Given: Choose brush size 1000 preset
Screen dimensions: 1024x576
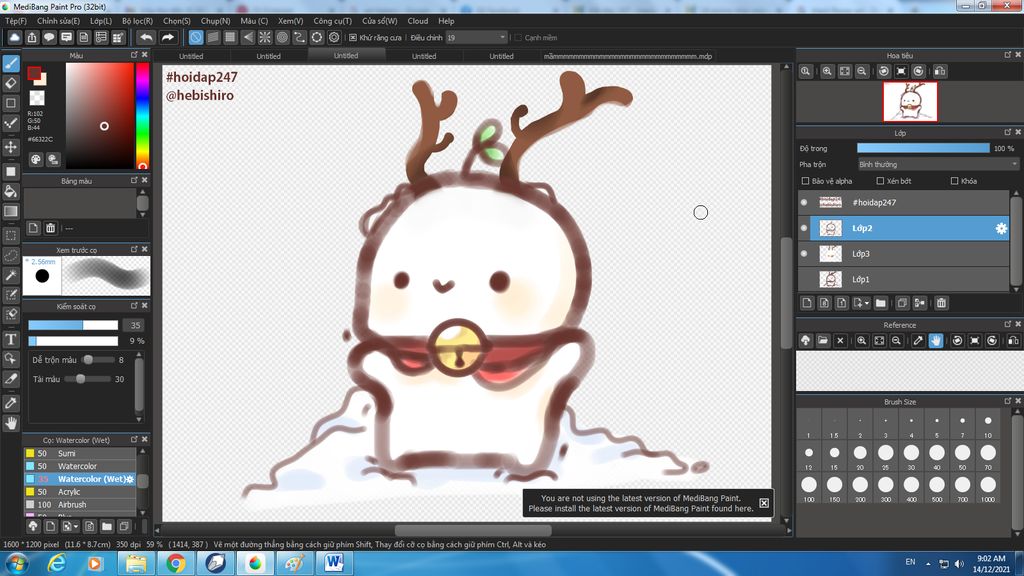Looking at the screenshot, I should 987,488.
